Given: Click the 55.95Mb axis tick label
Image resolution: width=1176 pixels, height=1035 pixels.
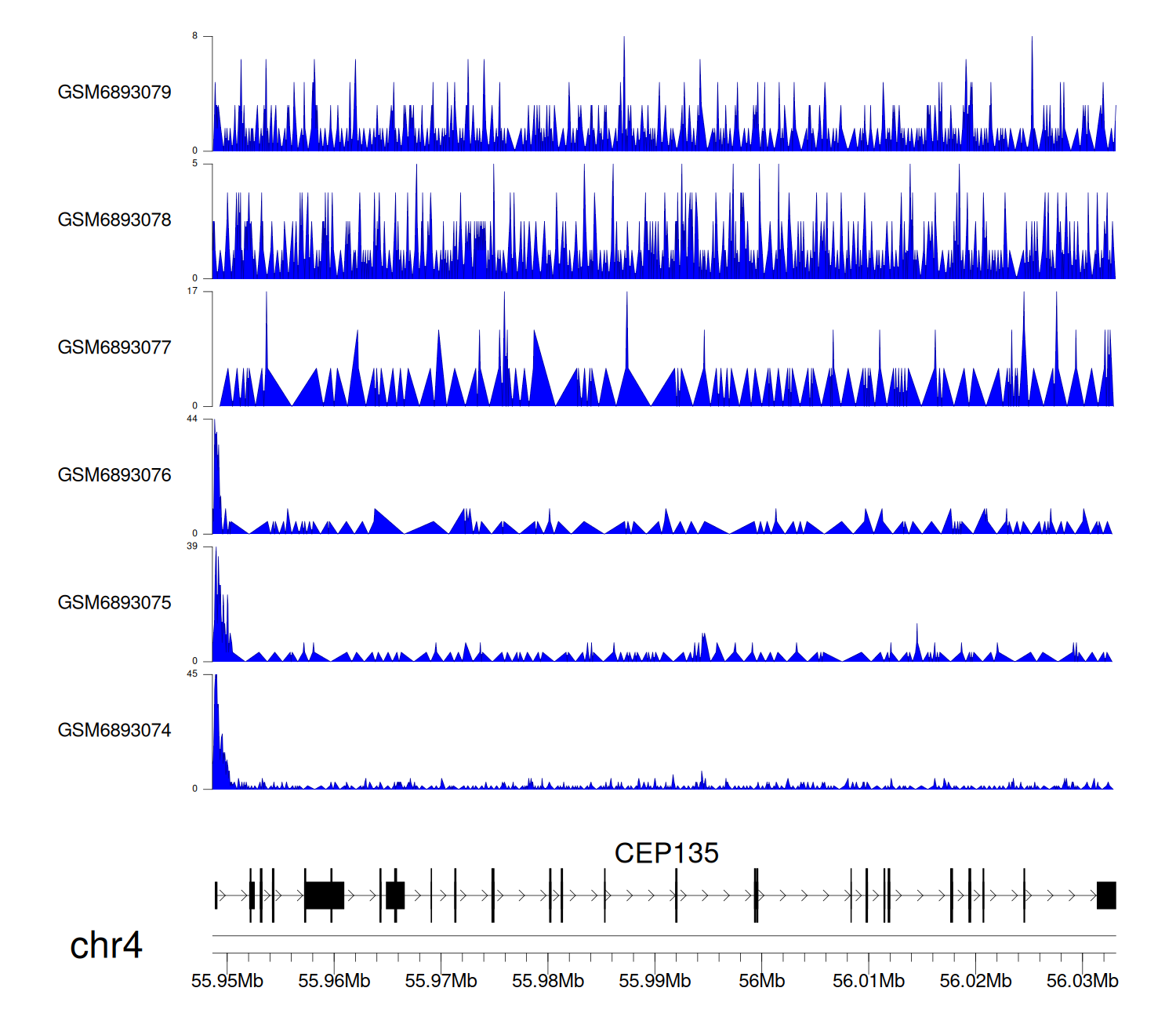Looking at the screenshot, I should tap(227, 981).
